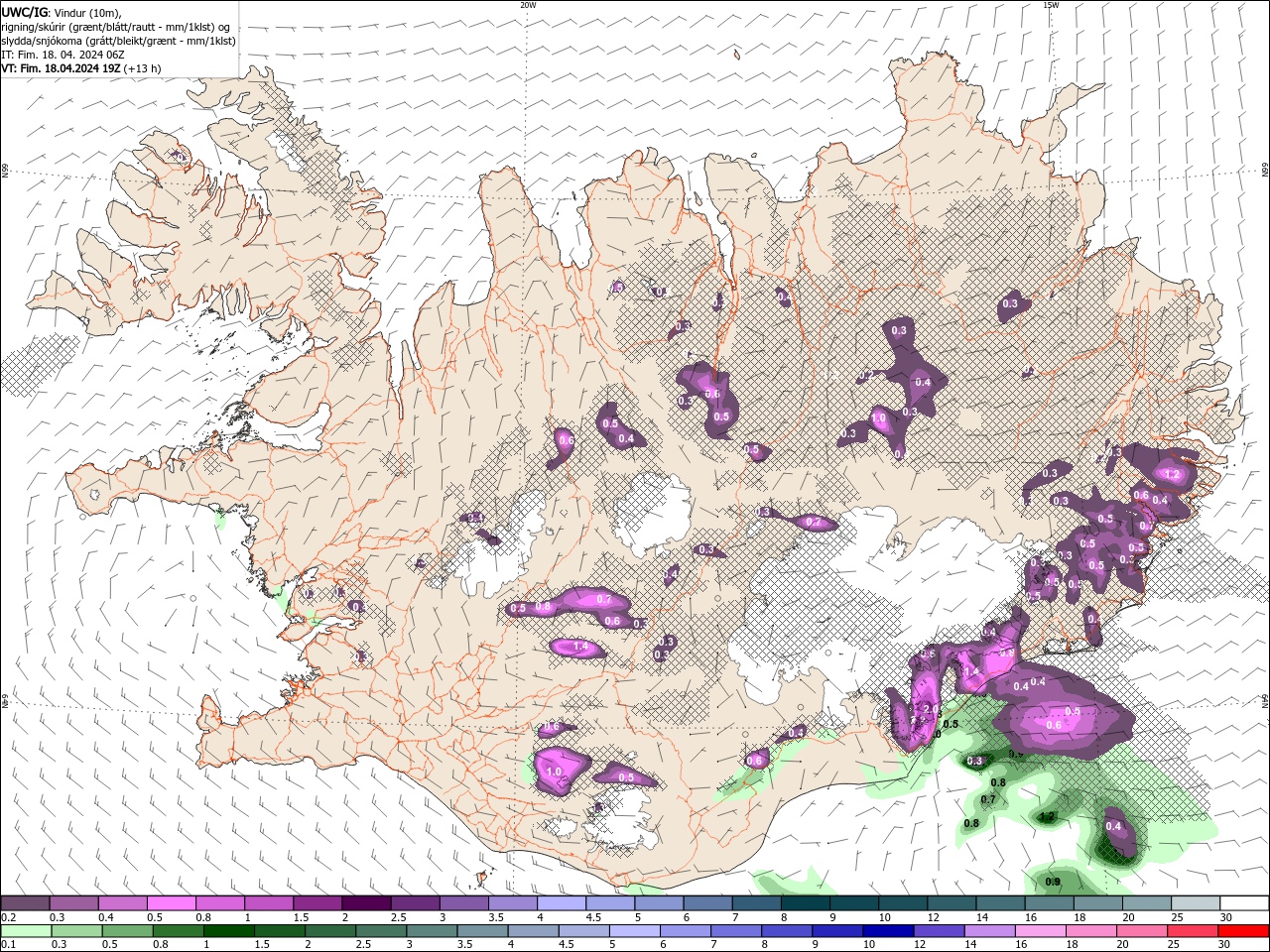Select rain legend swatch between 20 and 25

click(1142, 931)
